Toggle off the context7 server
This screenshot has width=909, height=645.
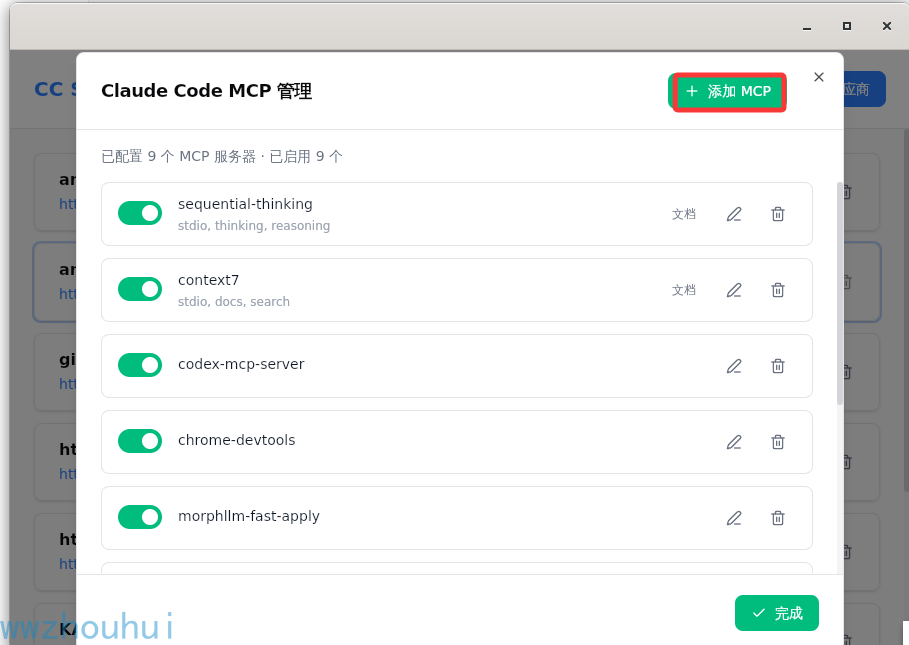(140, 289)
